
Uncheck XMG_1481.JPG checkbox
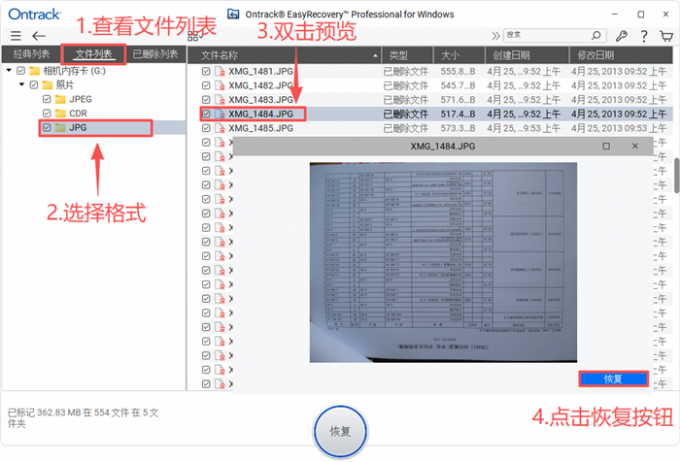206,72
